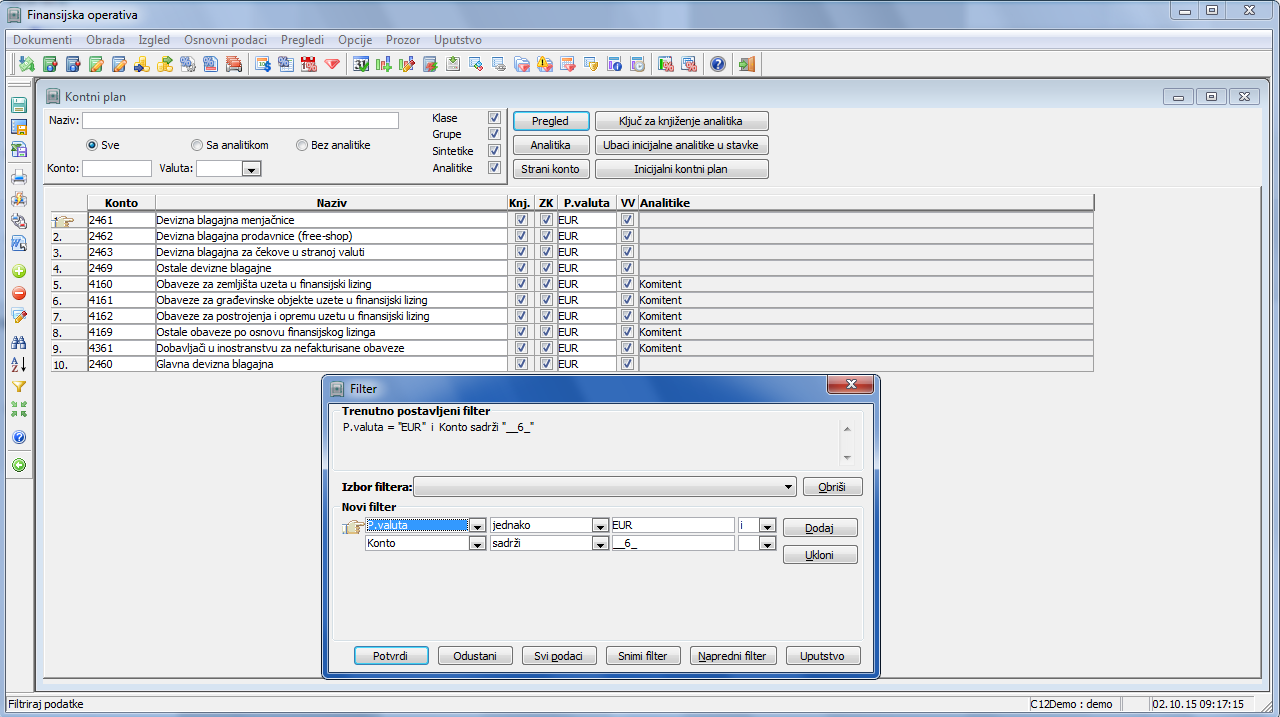Viewport: 1280px width, 717px height.
Task: Open the Valuta dropdown
Action: point(251,170)
